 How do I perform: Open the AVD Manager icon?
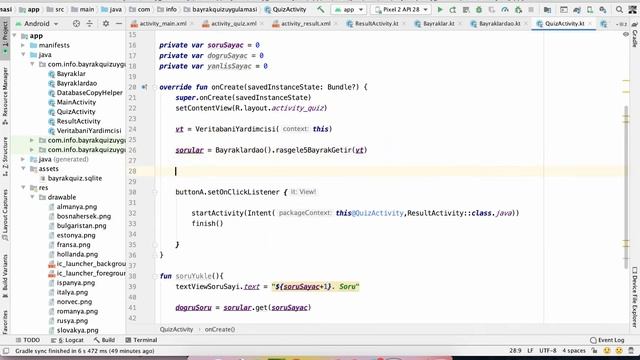point(590,9)
